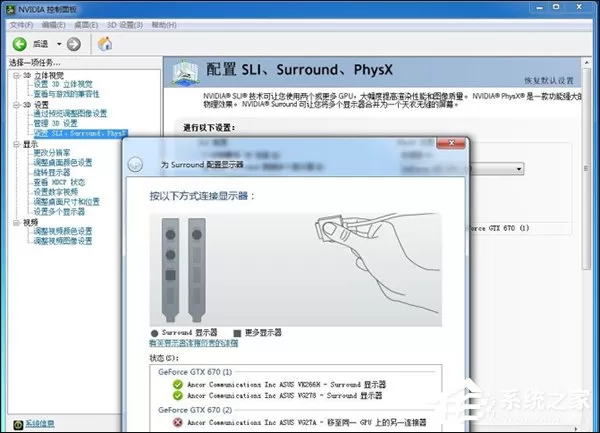Open 有关显示器连接质量的详细 link
Viewport: 600px width, 433px height.
click(194, 343)
